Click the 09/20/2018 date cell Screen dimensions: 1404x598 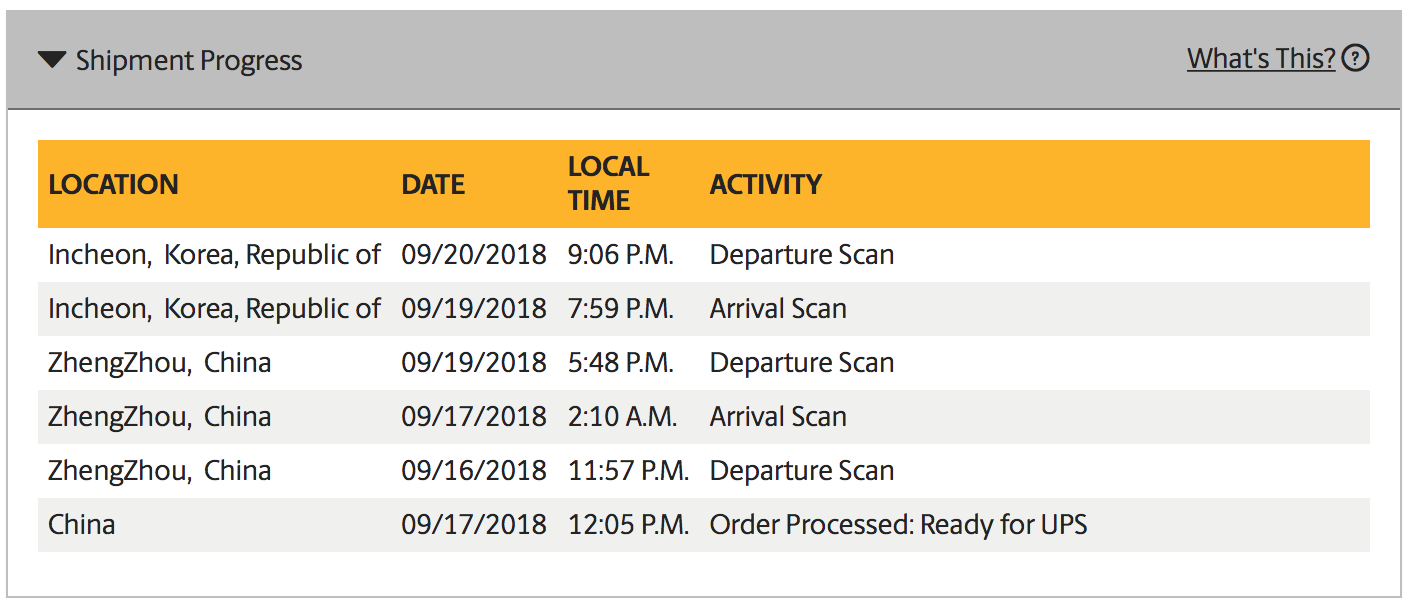474,255
